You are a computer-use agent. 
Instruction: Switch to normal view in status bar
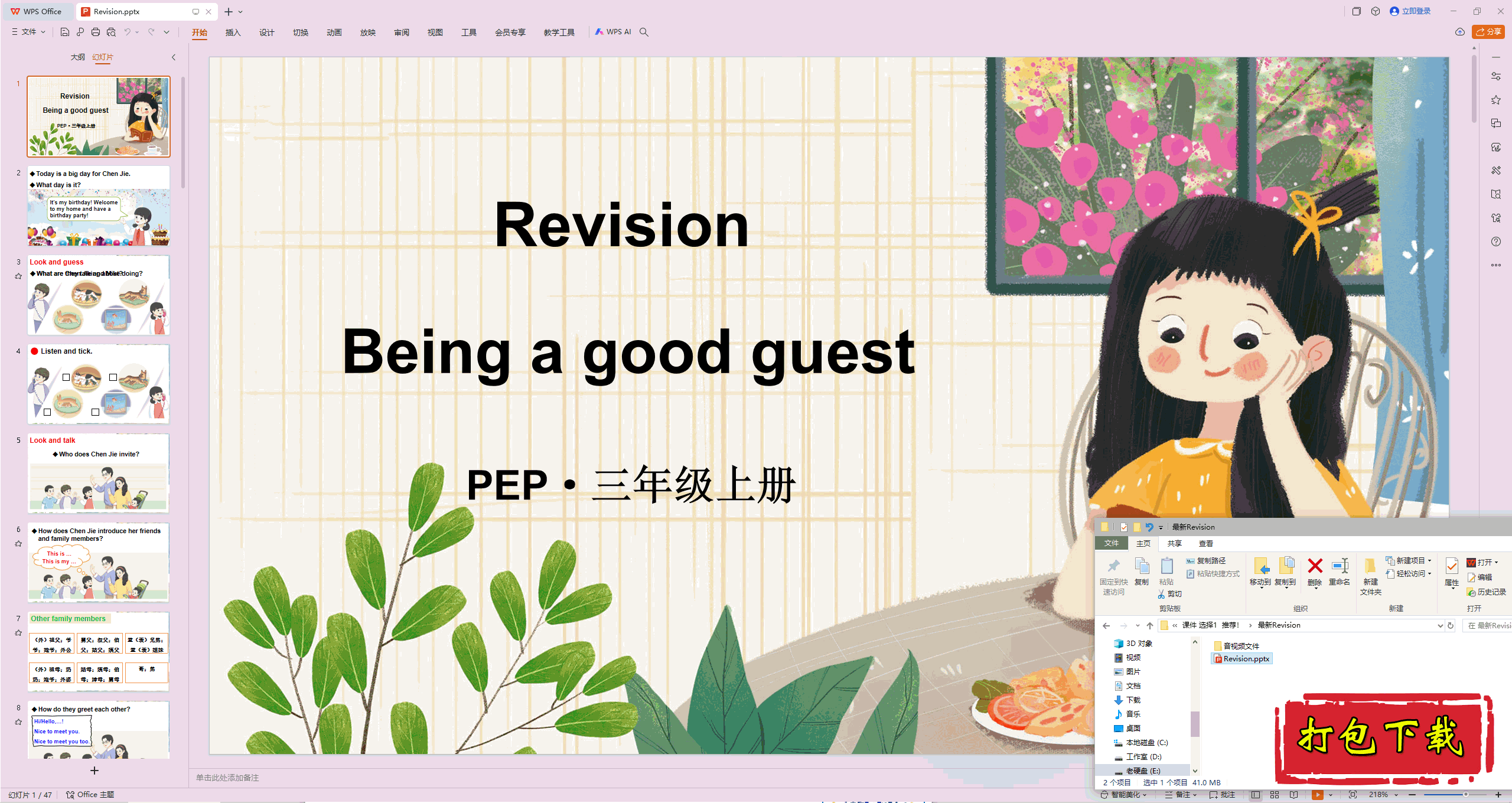coord(1256,795)
